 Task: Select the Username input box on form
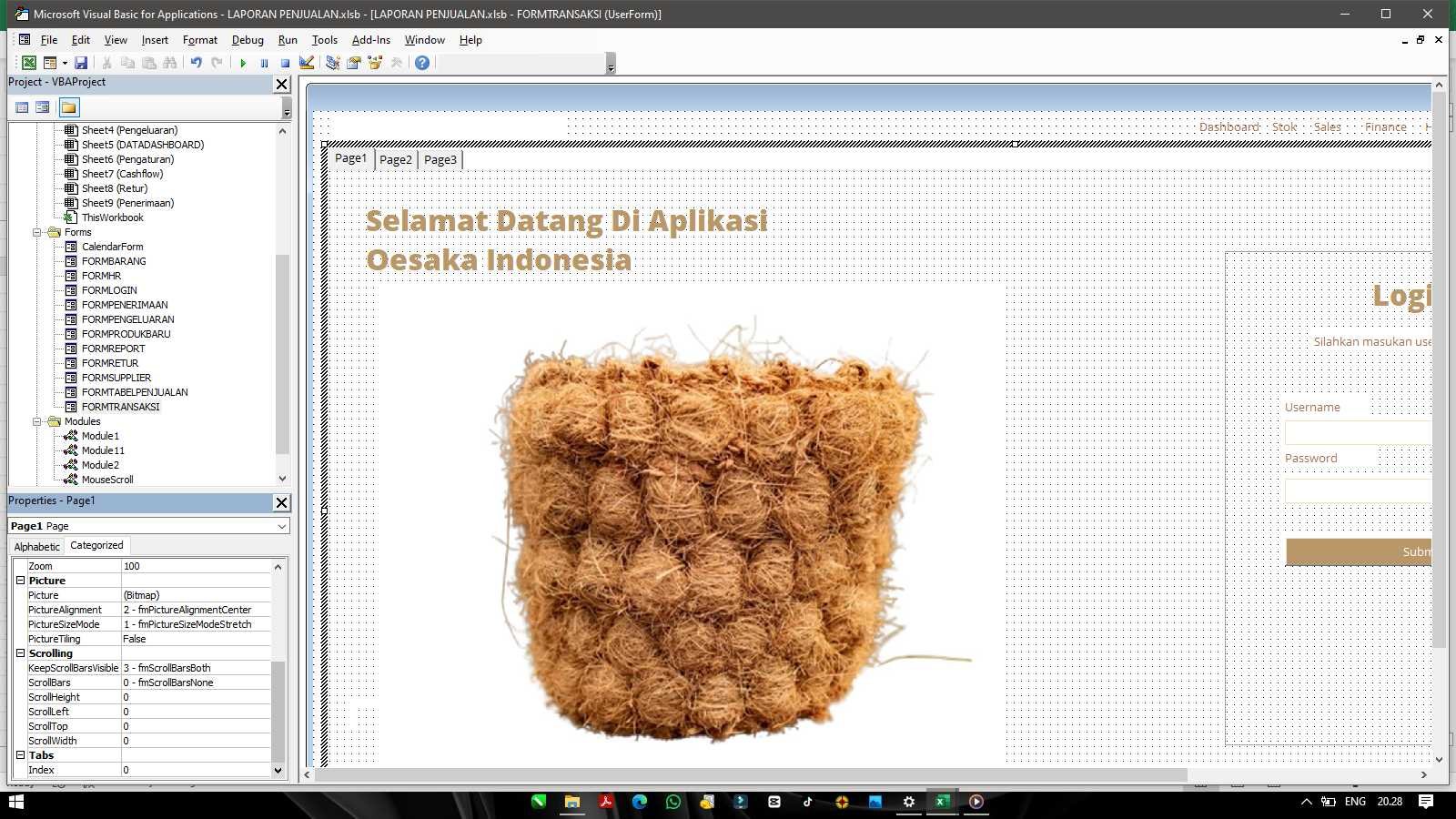coord(1358,433)
